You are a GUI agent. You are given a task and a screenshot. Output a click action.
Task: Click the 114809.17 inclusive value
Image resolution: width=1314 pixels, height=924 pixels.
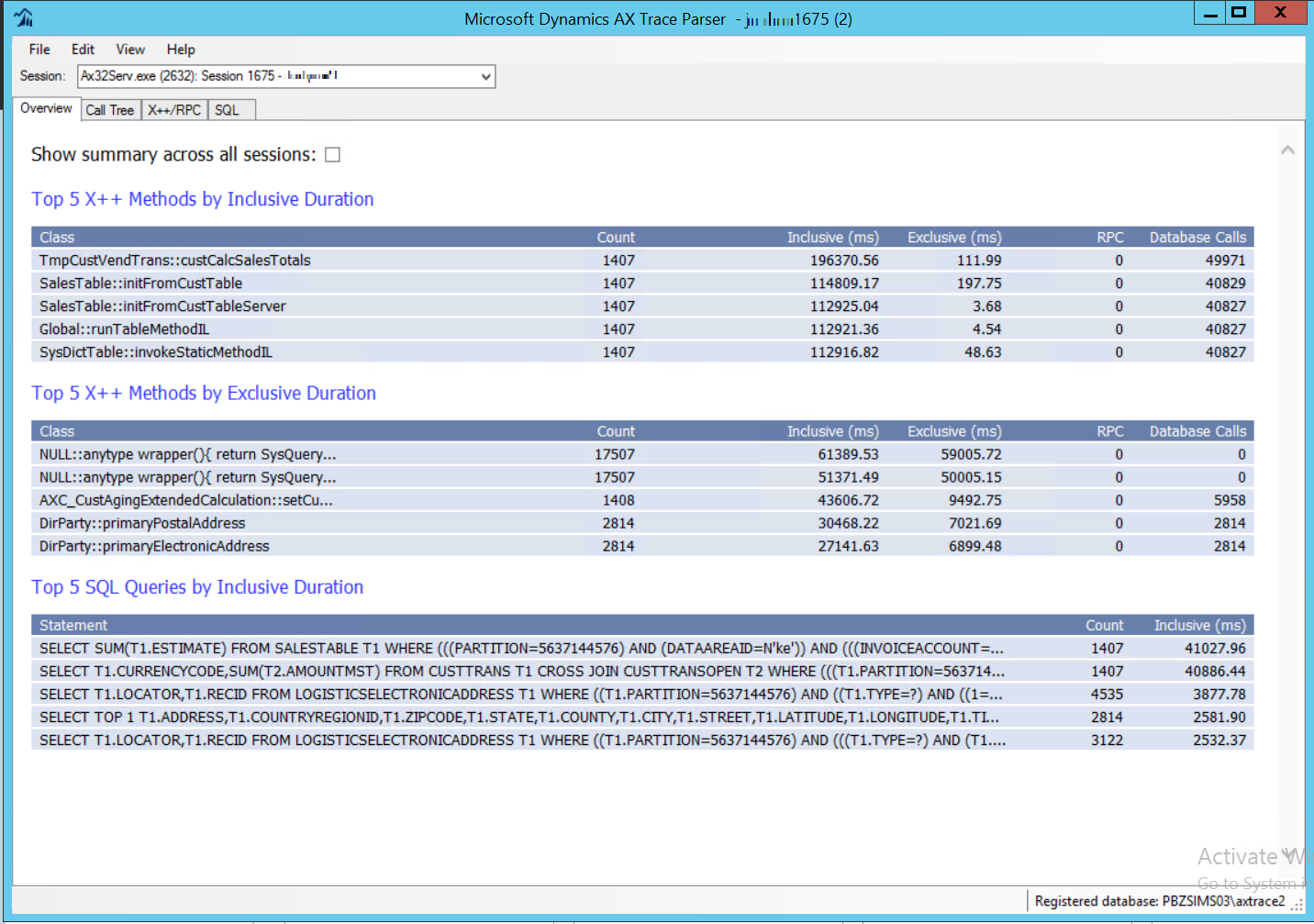(x=844, y=284)
